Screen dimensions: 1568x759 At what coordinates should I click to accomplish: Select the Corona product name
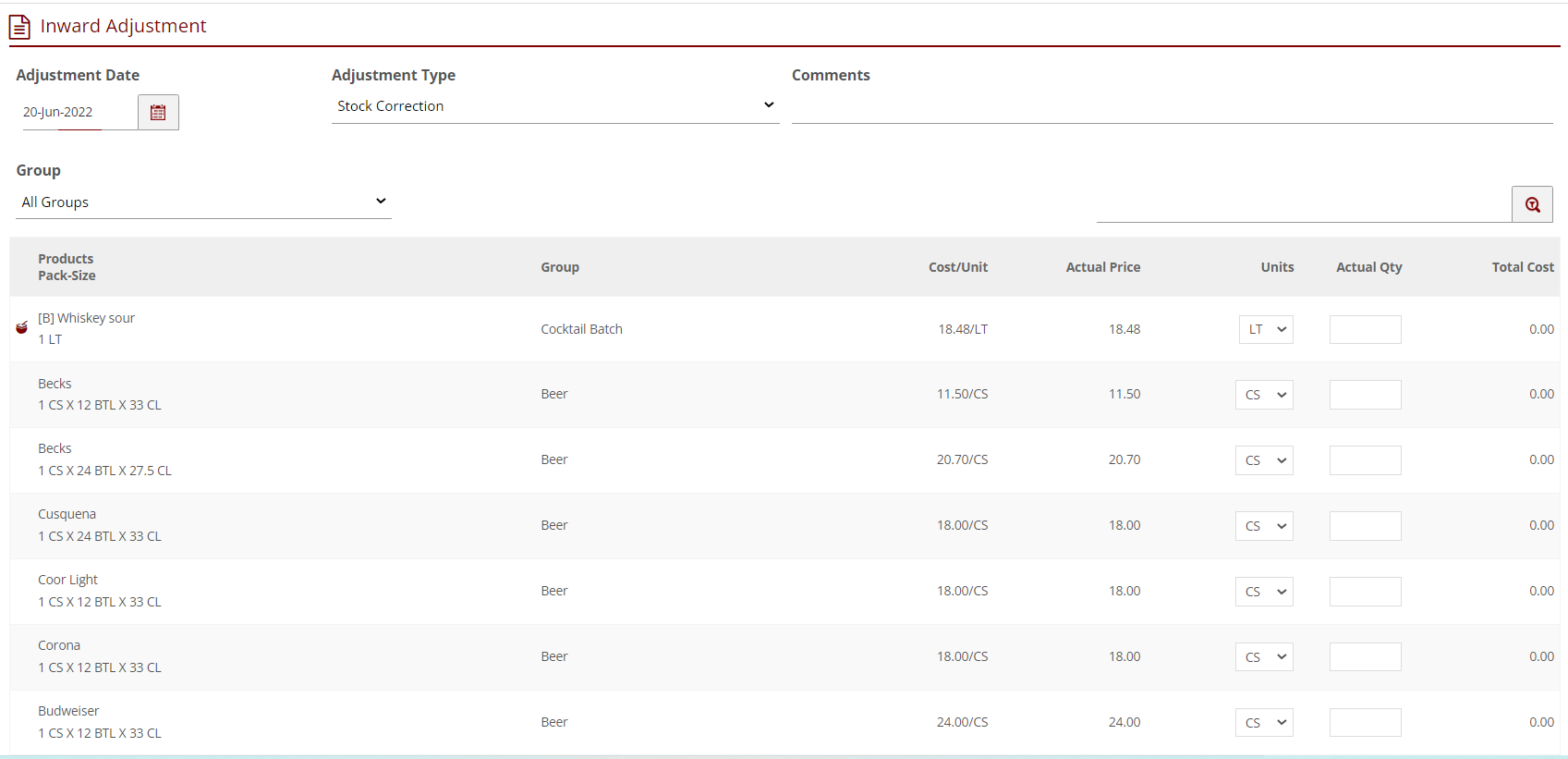tap(59, 645)
